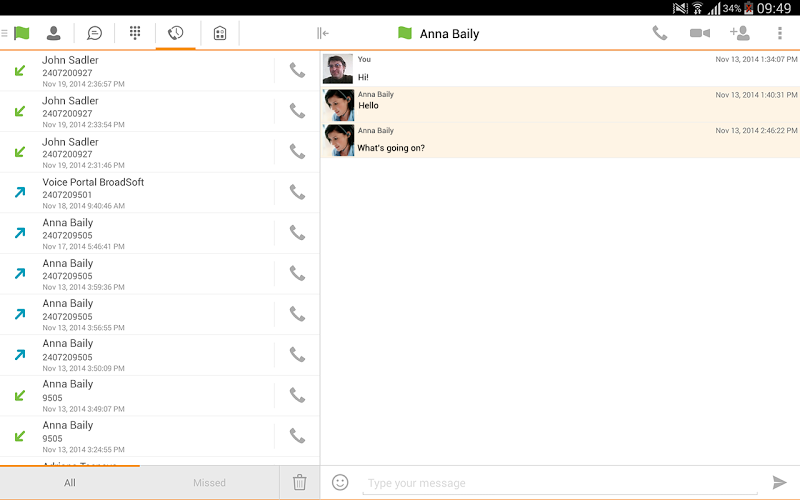Open the contacts tab icon
Viewport: 800px width, 500px height.
(53, 33)
